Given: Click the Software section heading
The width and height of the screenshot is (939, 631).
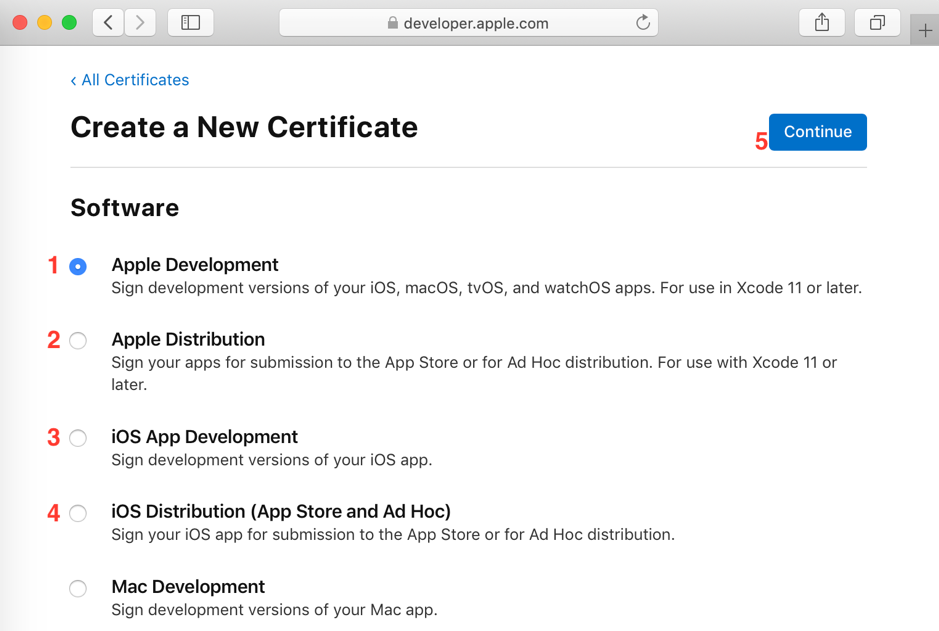Looking at the screenshot, I should [125, 208].
